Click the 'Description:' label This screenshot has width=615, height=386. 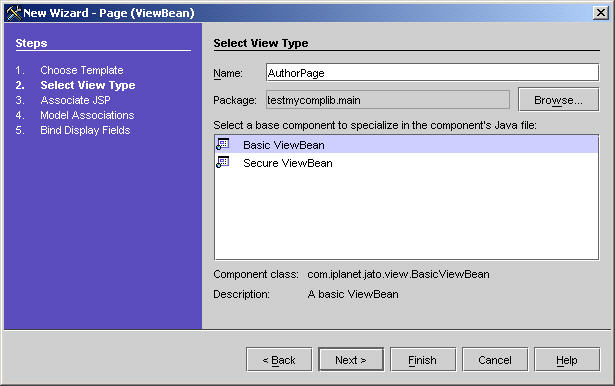241,294
